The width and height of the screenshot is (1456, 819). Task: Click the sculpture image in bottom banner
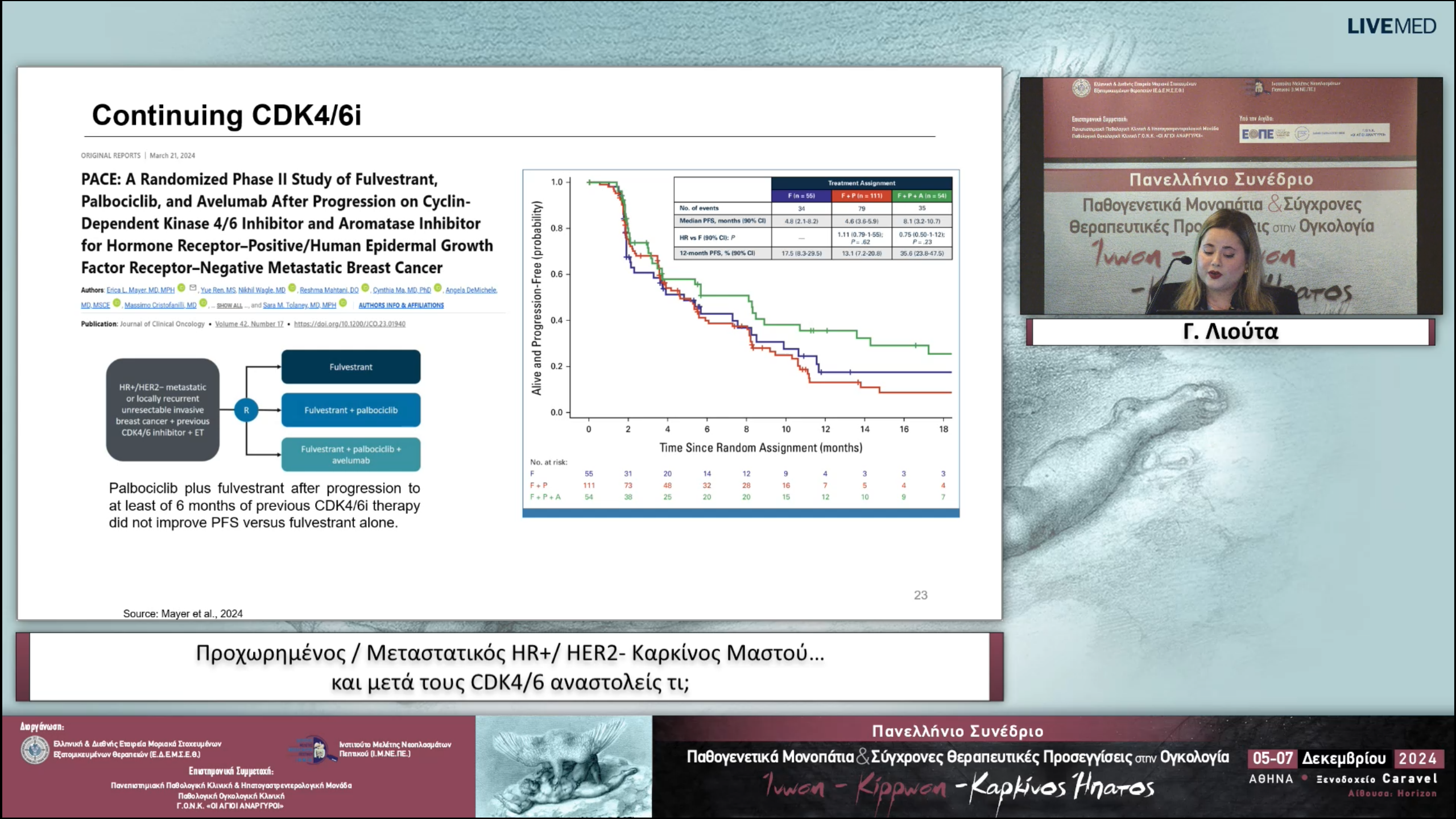pyautogui.click(x=564, y=766)
